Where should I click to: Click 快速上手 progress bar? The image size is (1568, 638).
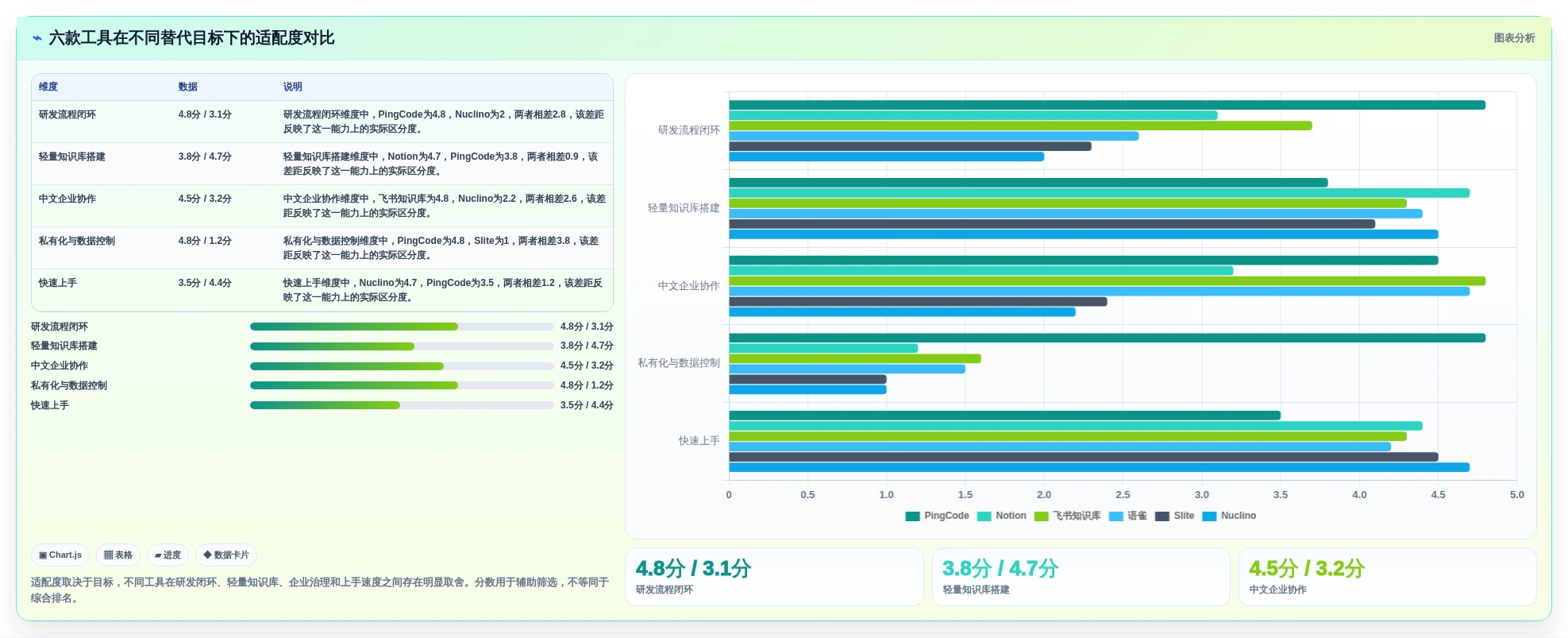click(402, 405)
